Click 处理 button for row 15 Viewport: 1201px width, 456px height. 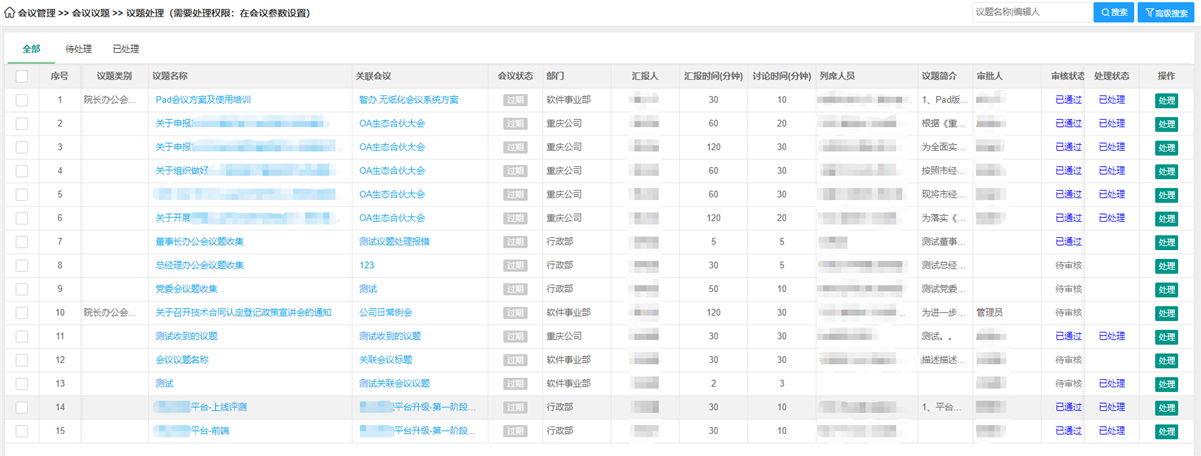(1166, 431)
